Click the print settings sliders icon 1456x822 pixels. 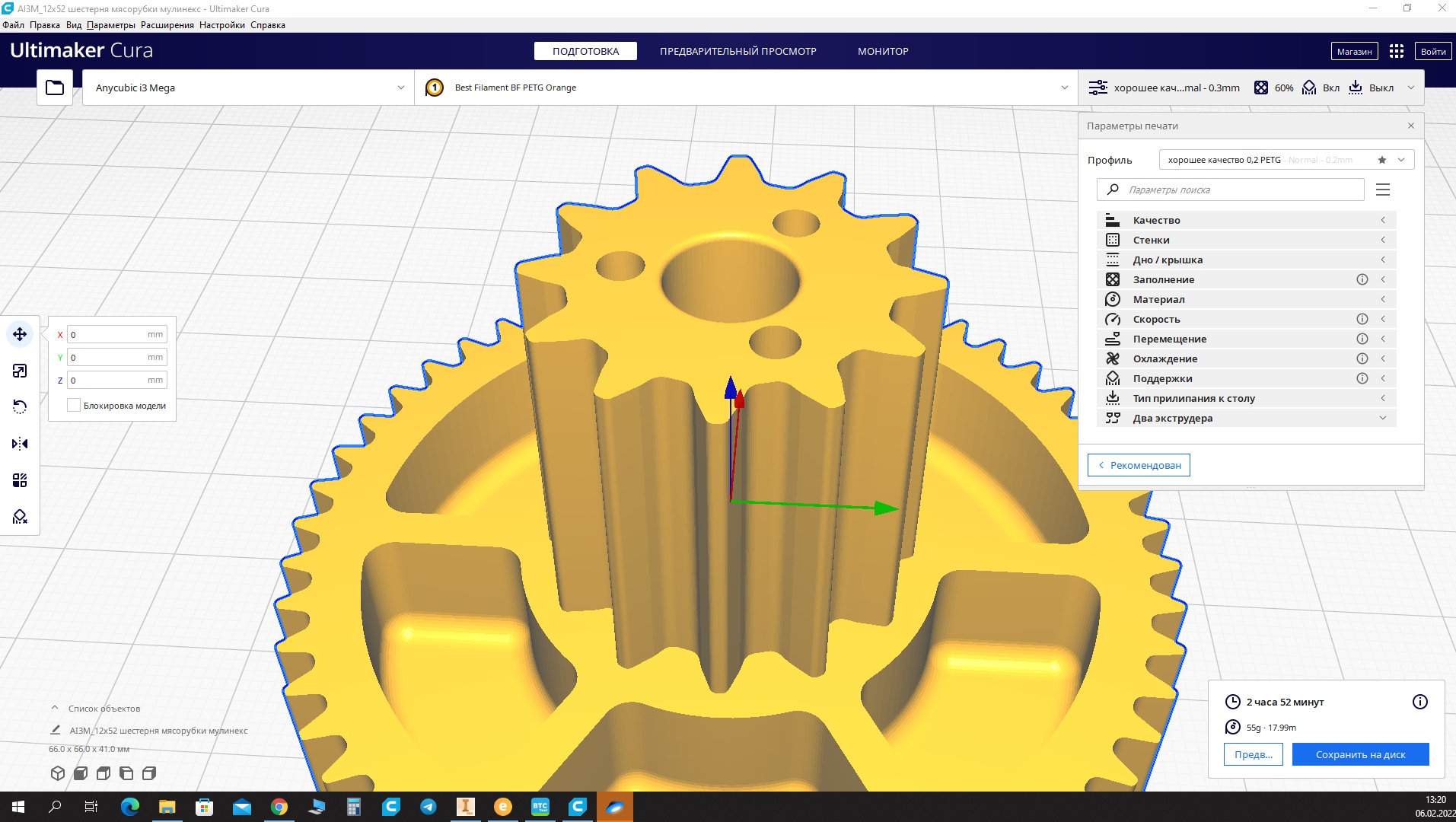click(1098, 88)
